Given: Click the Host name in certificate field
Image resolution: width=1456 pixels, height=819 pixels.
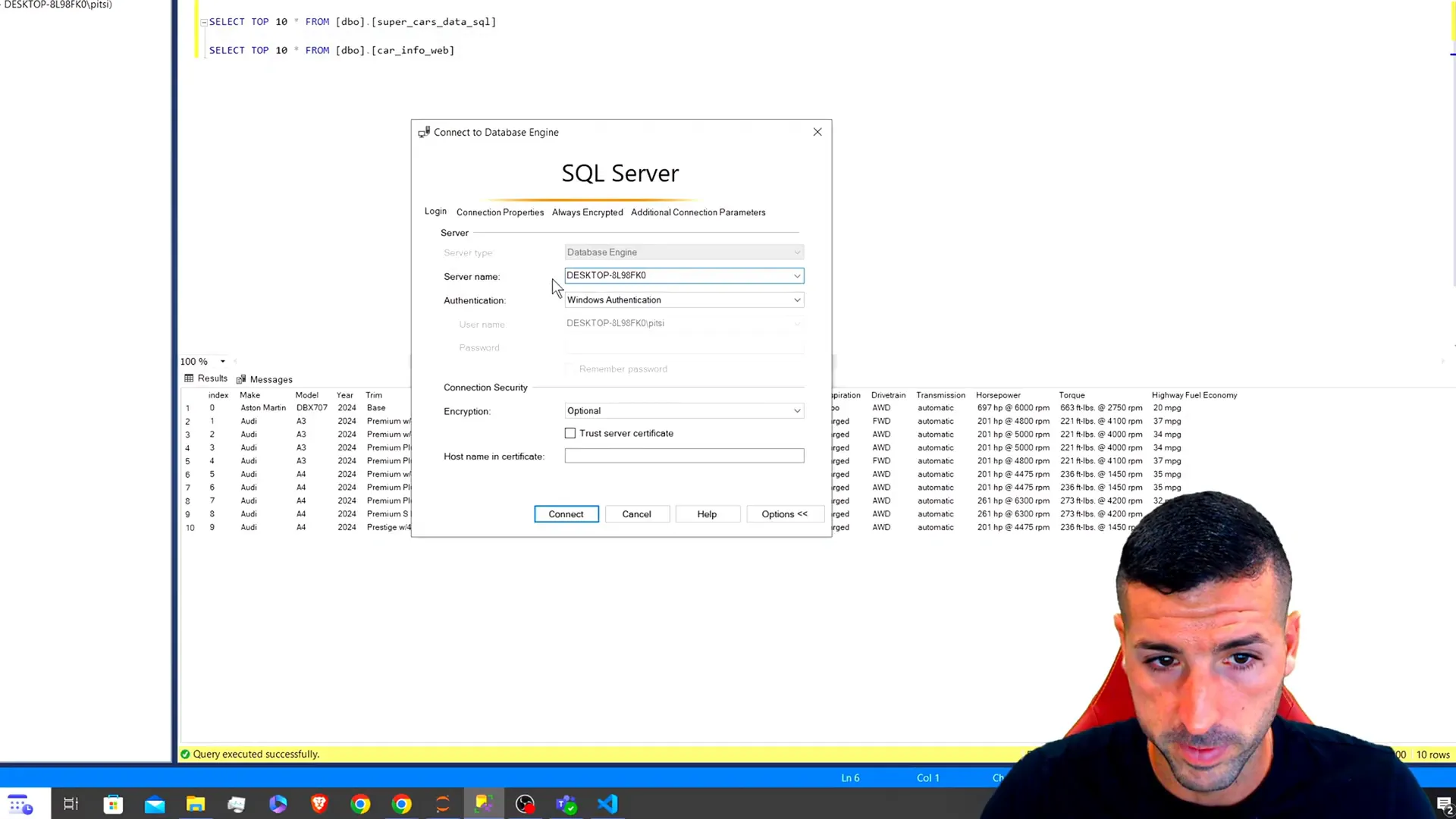Looking at the screenshot, I should click(686, 457).
